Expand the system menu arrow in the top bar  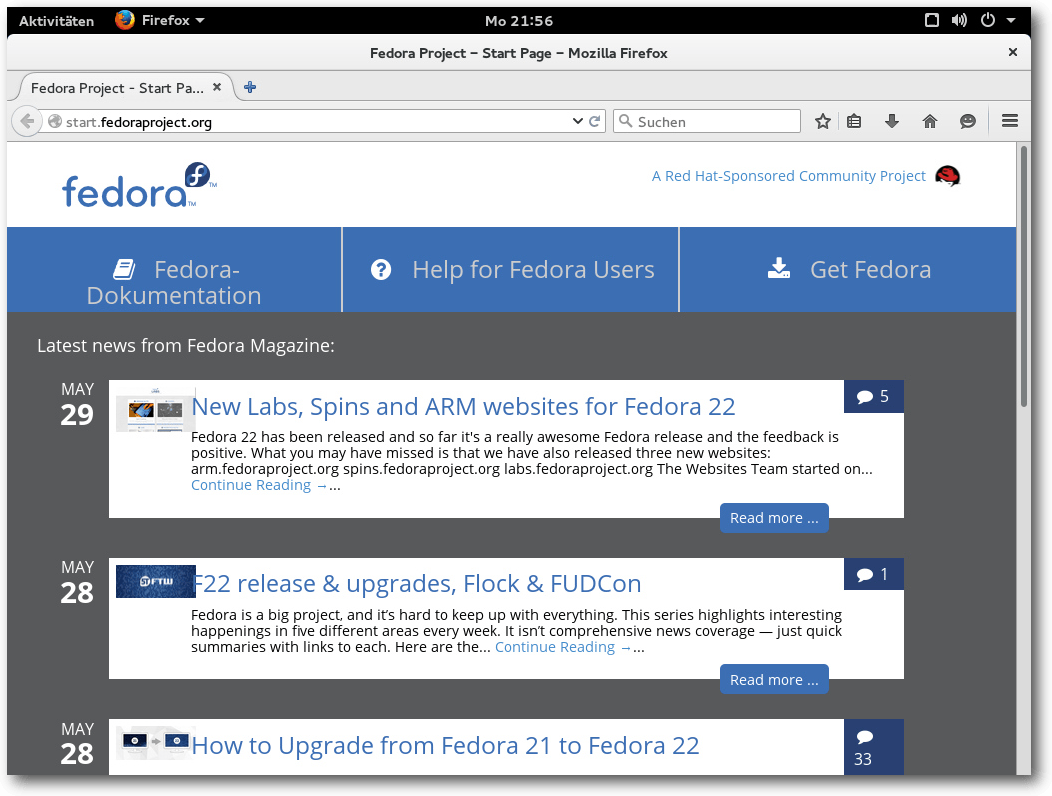pos(1010,21)
